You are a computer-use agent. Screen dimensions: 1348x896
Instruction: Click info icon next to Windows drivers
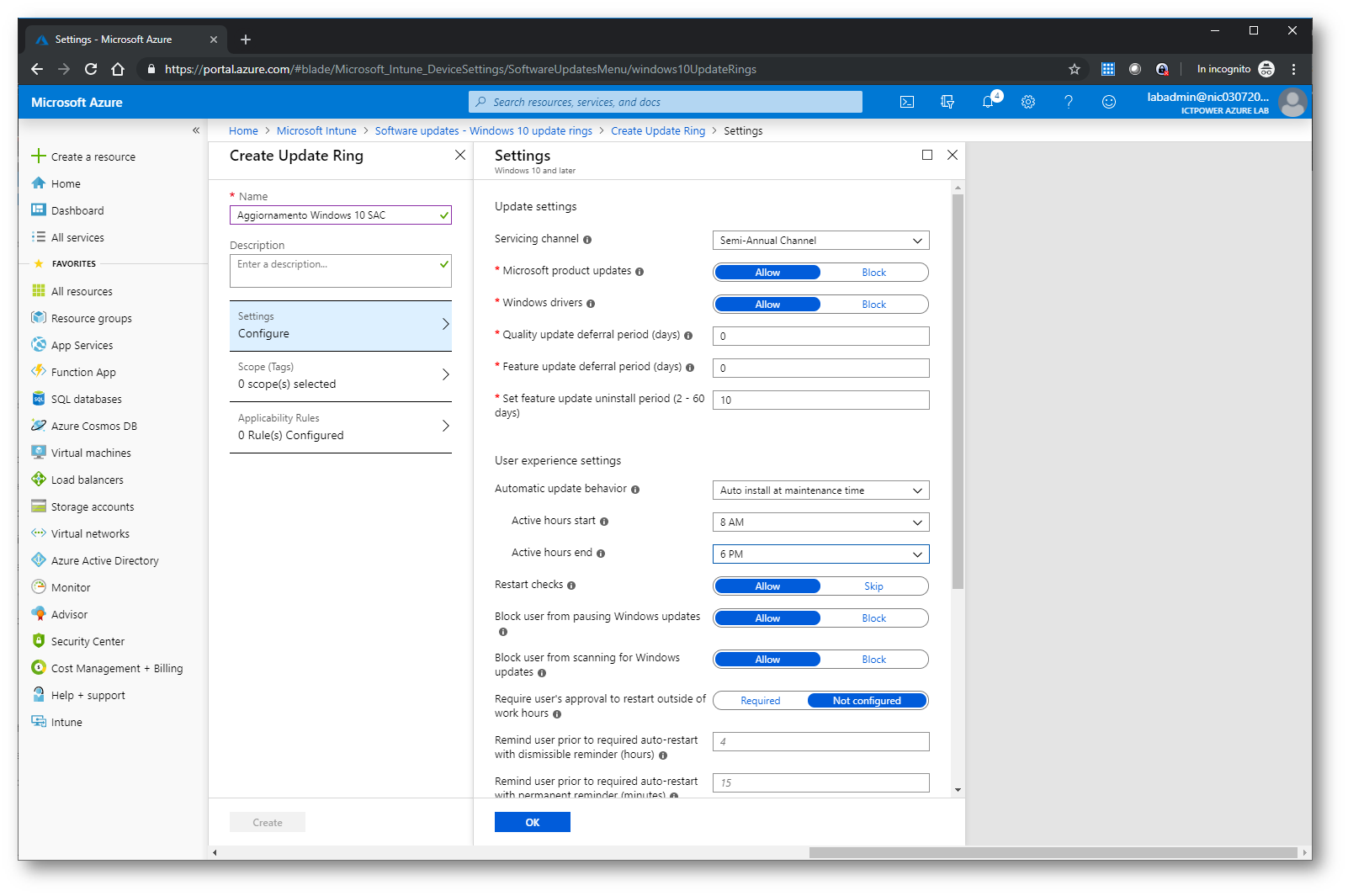(591, 304)
